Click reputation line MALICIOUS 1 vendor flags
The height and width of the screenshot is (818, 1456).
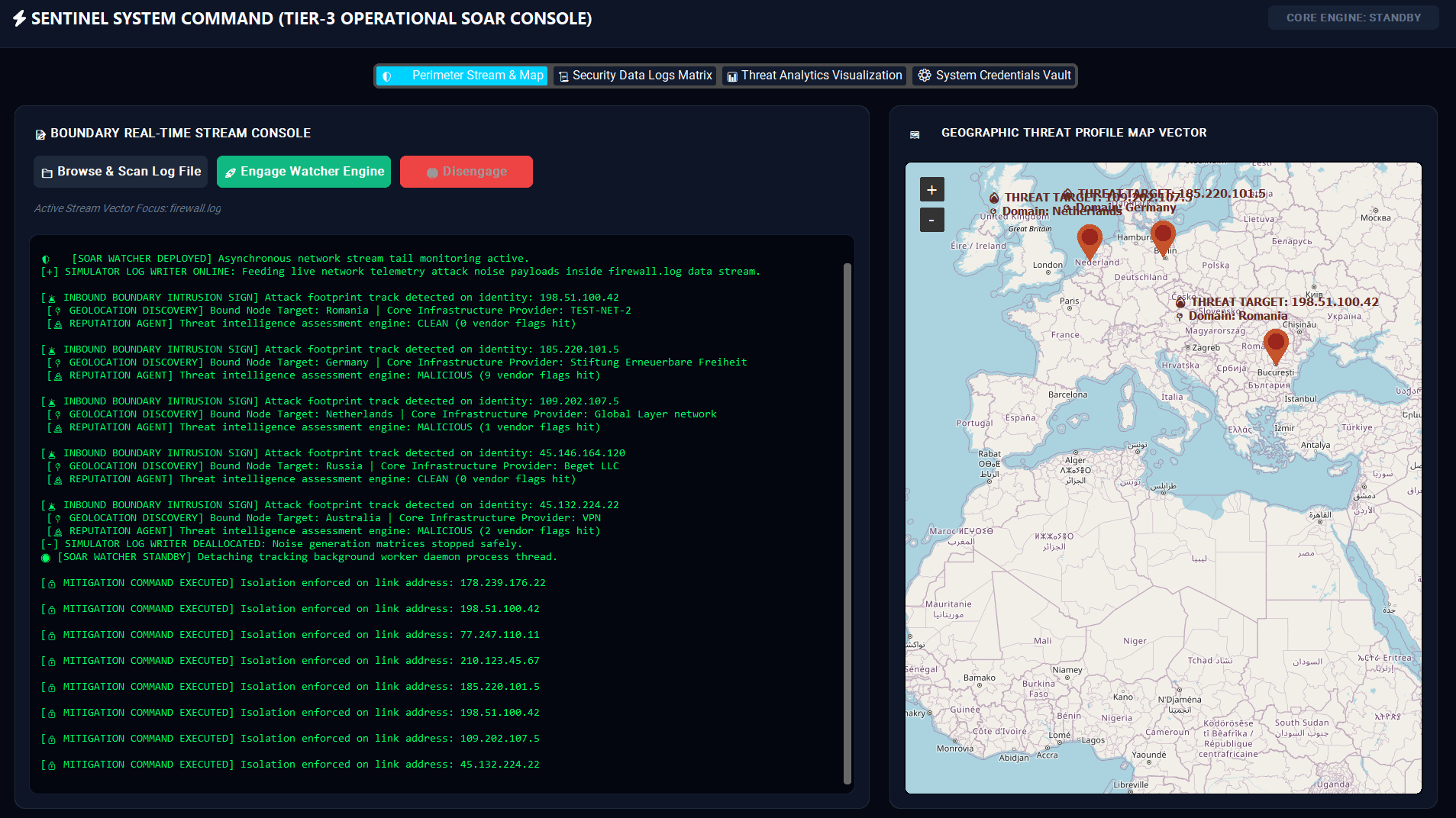click(x=324, y=427)
